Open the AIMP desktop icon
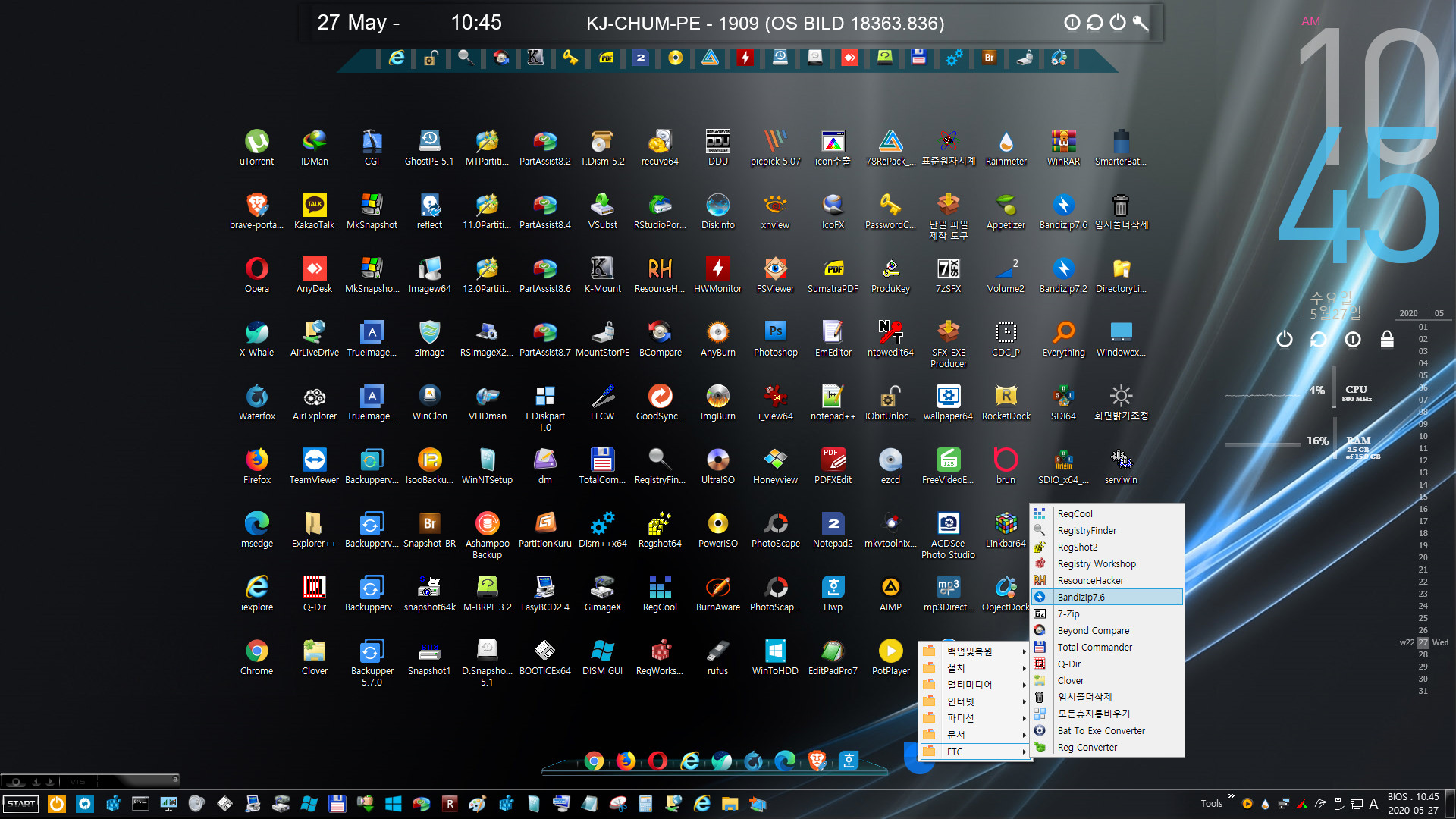1456x819 pixels. pyautogui.click(x=890, y=593)
